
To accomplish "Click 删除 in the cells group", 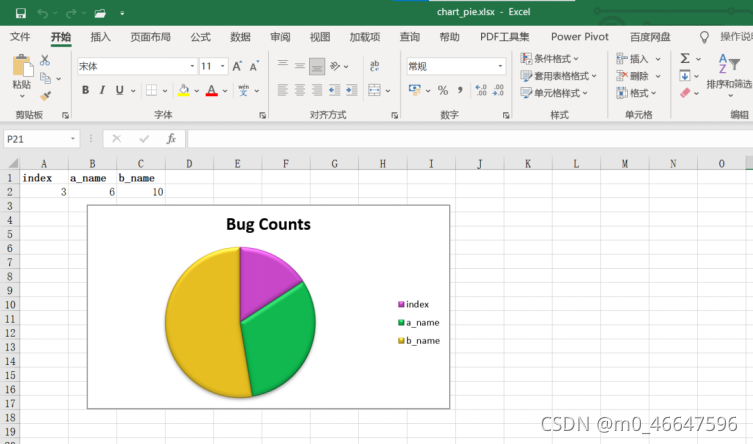I will coord(632,76).
